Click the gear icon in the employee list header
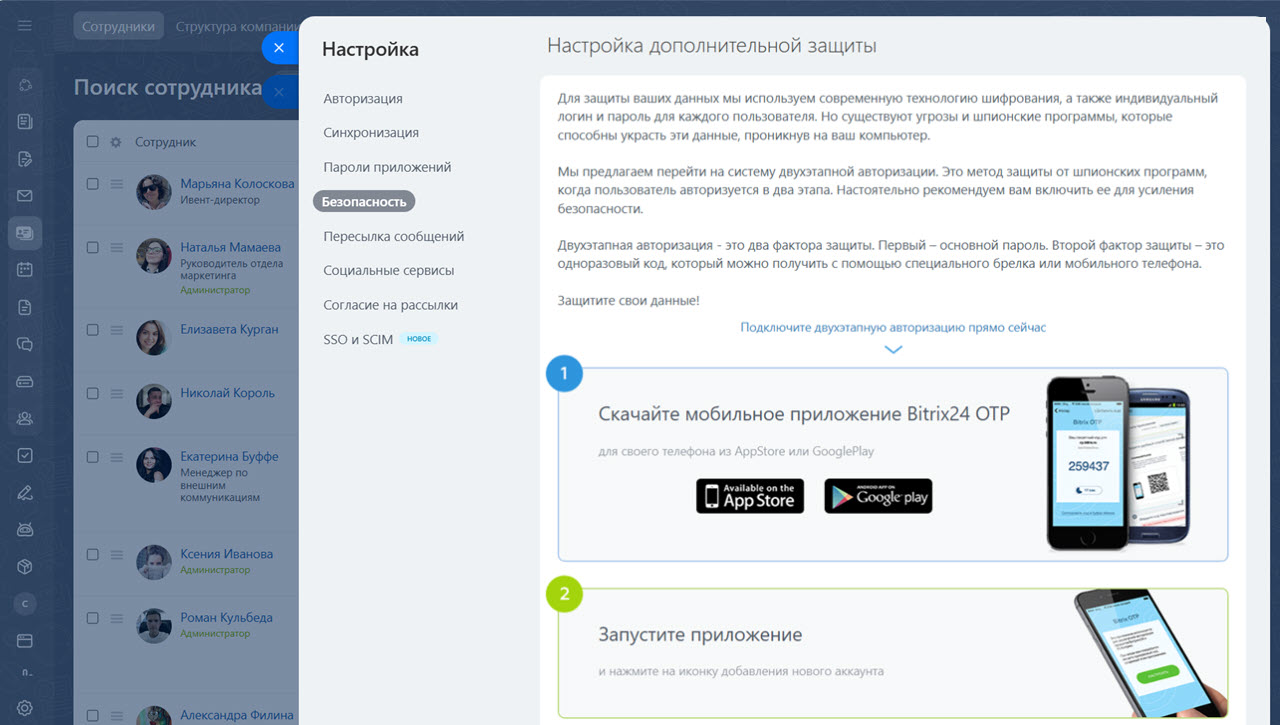Viewport: 1280px width, 725px height. (116, 141)
